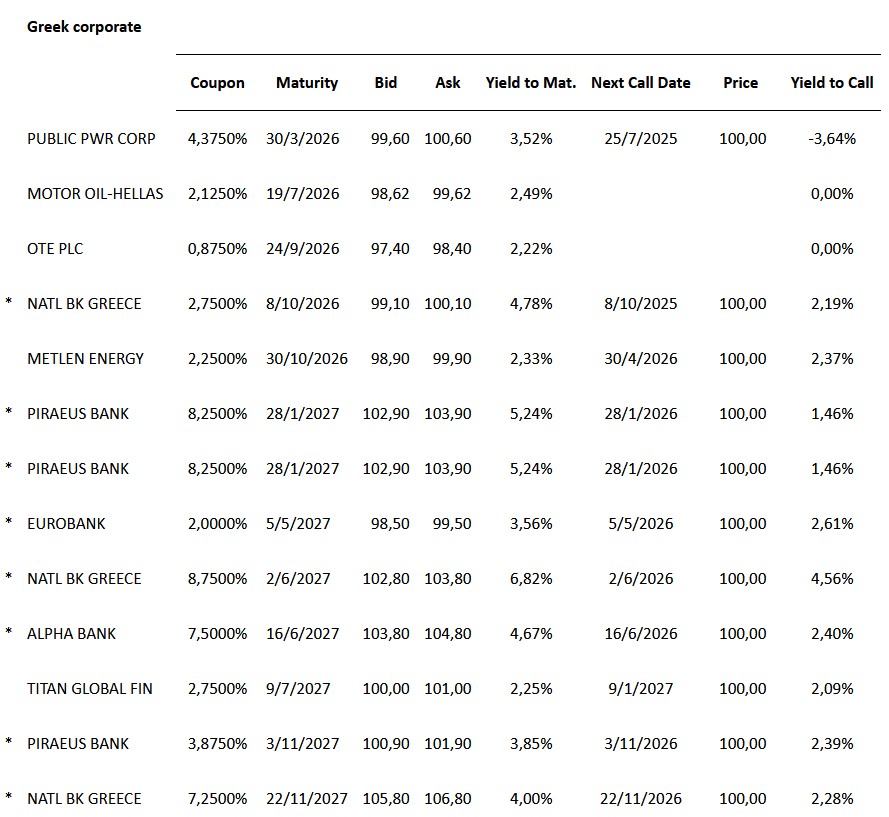Screen dimensions: 889x817
Task: Click the Yield to Mat. header
Action: pos(531,83)
